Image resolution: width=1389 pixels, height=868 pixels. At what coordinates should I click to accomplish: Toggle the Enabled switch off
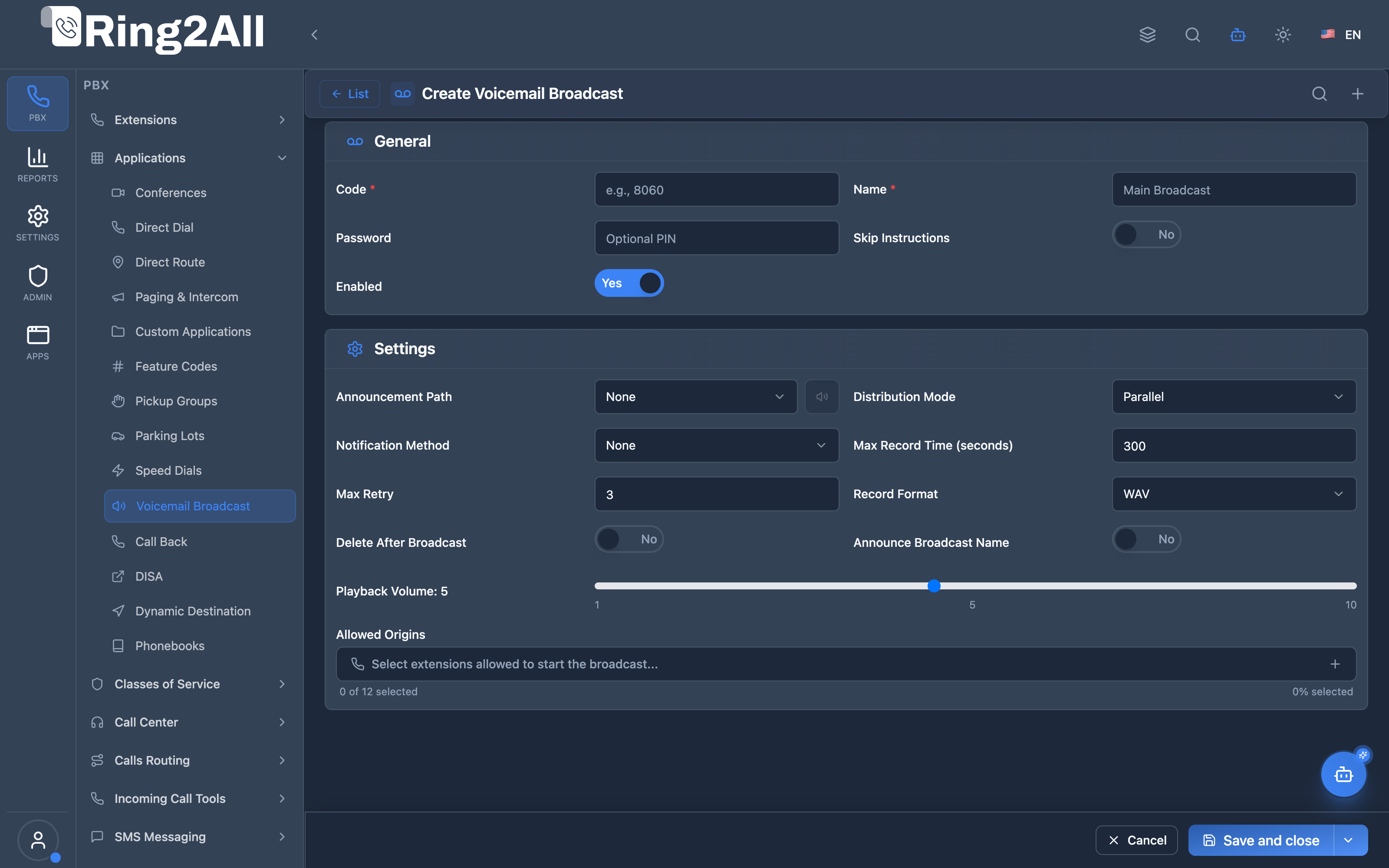click(629, 283)
